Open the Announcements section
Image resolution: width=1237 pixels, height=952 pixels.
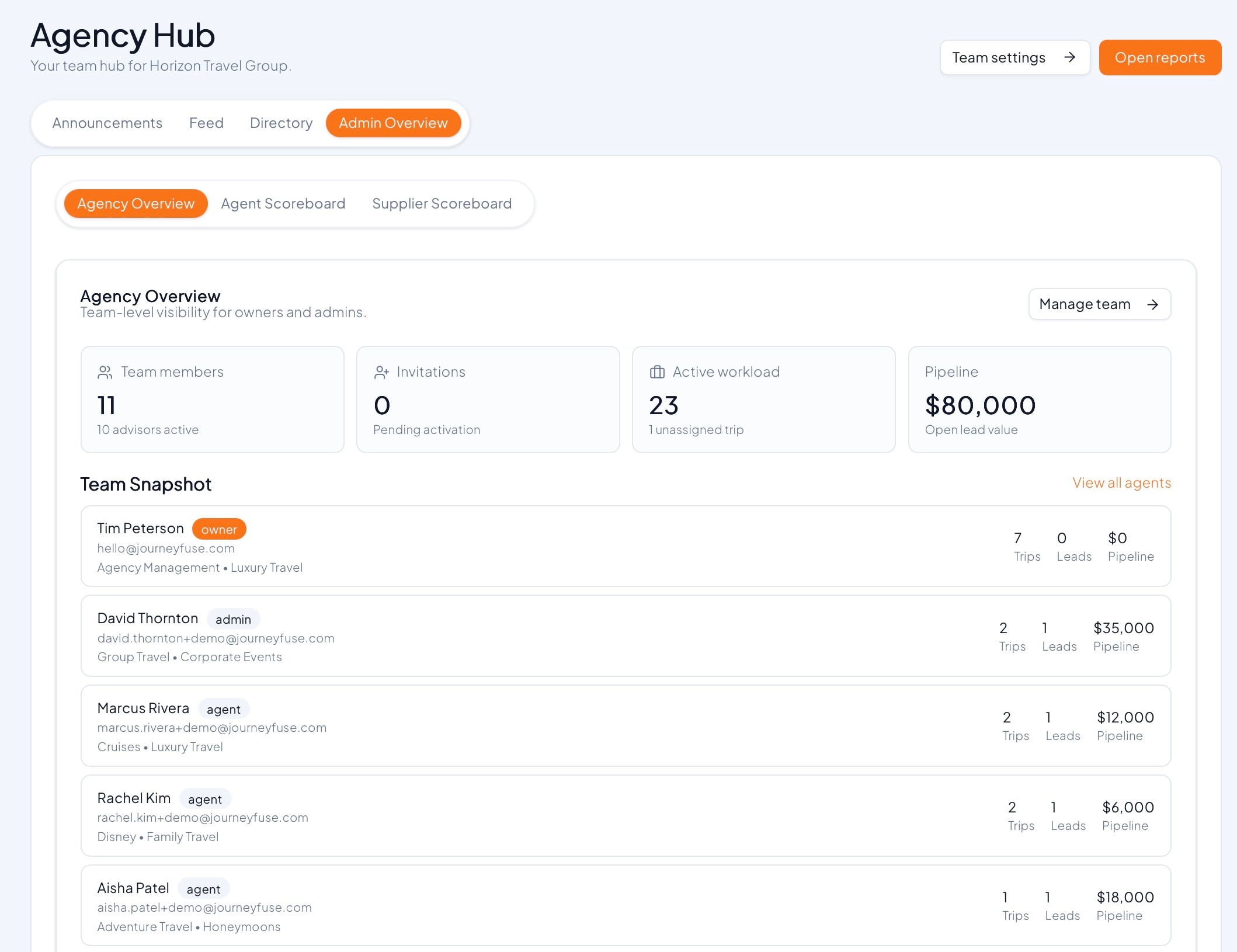[x=107, y=123]
